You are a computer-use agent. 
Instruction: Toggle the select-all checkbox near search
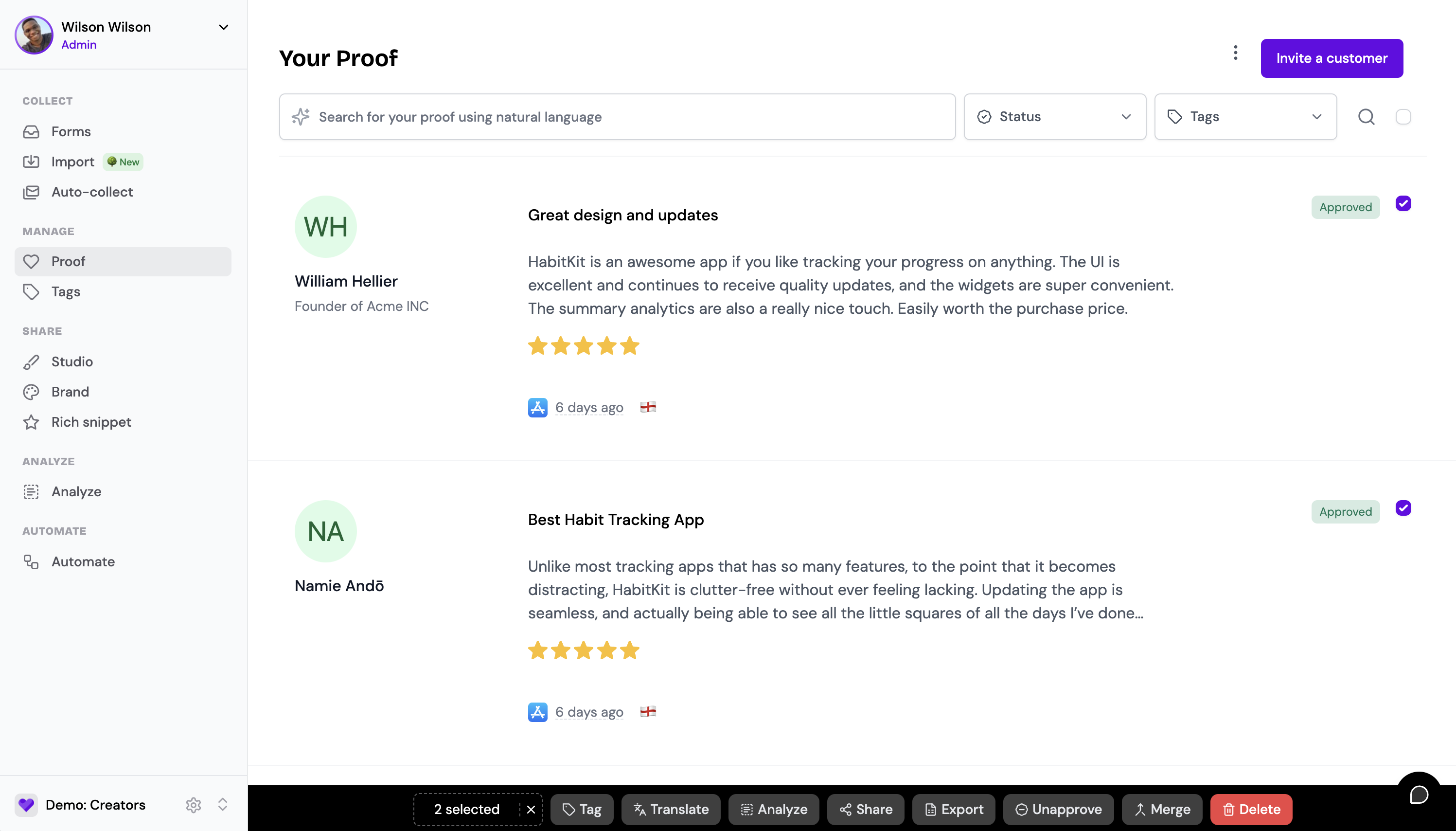coord(1403,117)
